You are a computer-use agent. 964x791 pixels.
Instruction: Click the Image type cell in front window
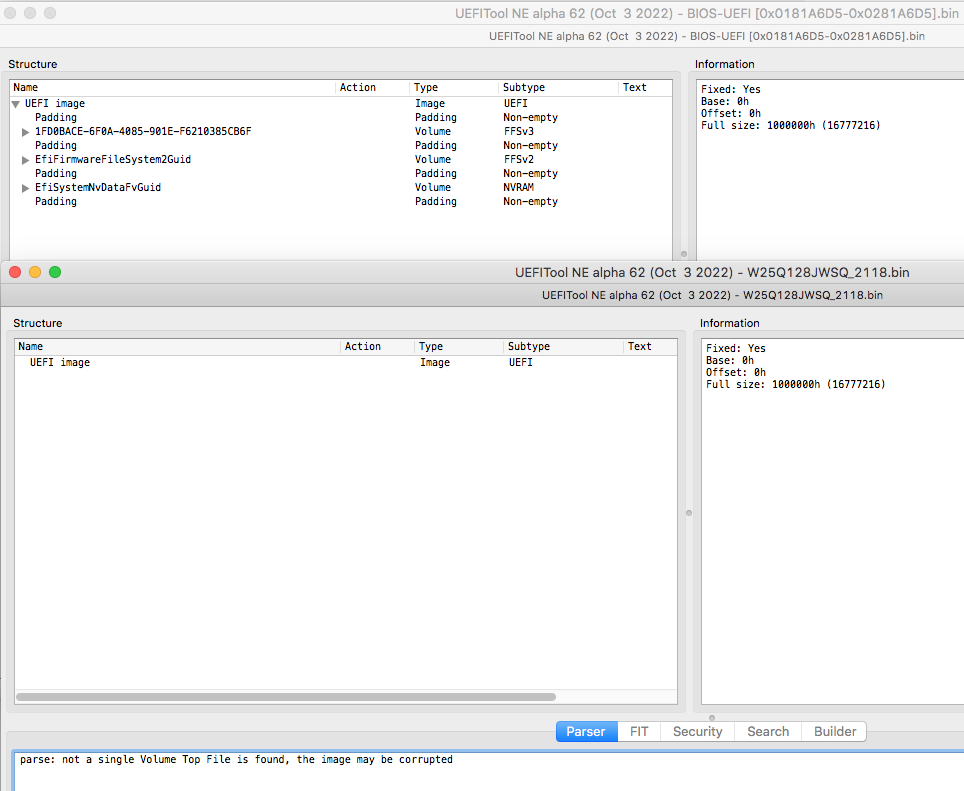click(435, 363)
